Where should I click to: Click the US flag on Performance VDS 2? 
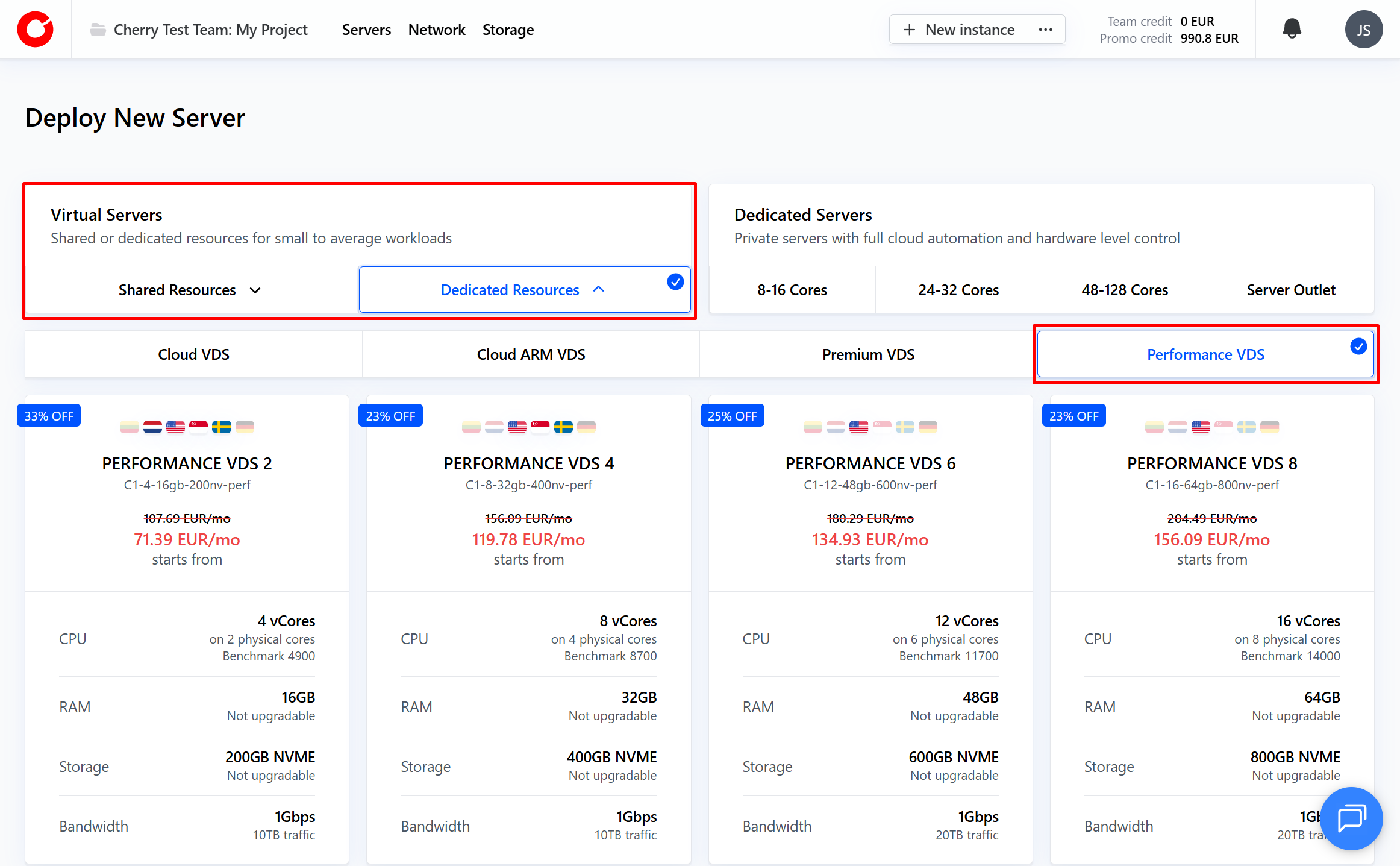point(175,427)
